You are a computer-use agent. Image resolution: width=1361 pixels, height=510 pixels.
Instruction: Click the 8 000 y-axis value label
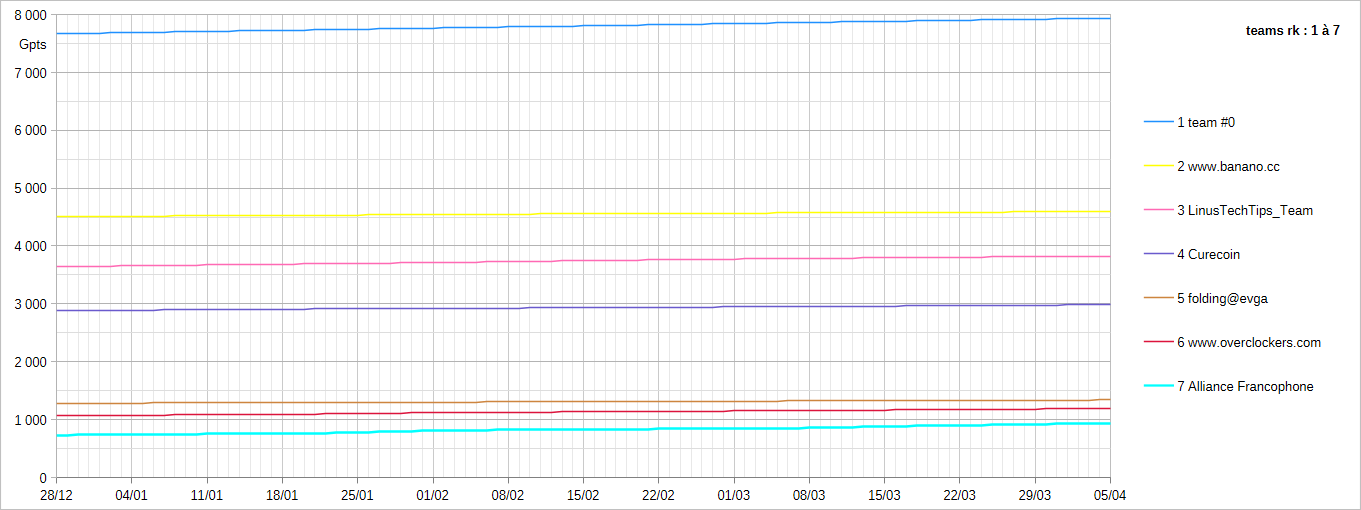coord(29,15)
